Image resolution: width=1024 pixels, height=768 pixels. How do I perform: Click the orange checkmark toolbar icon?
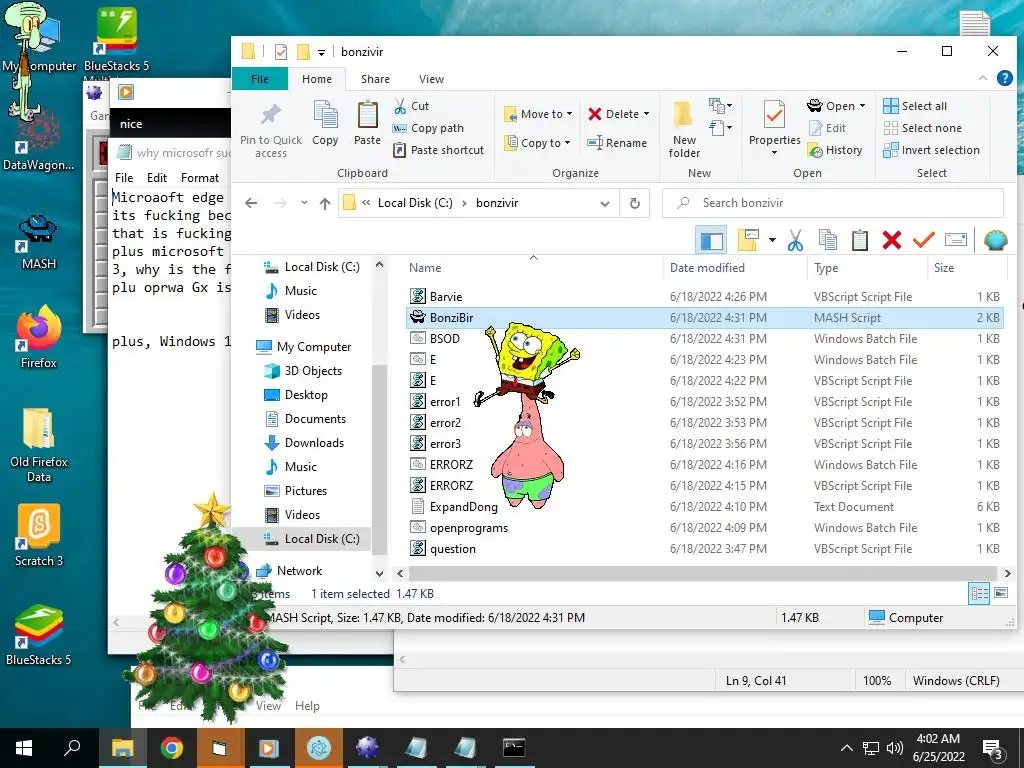(x=923, y=240)
